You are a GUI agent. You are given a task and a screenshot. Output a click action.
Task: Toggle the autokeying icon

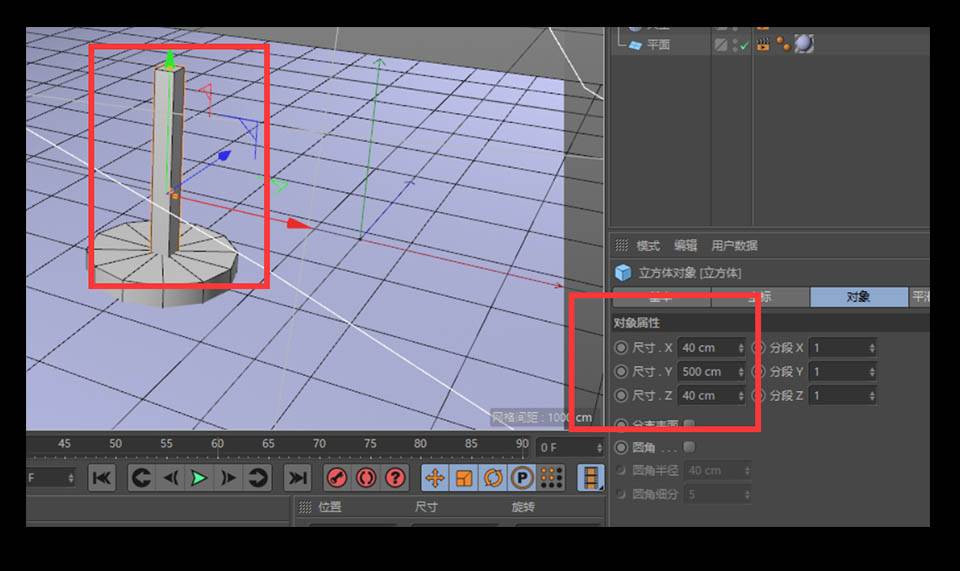(x=366, y=478)
